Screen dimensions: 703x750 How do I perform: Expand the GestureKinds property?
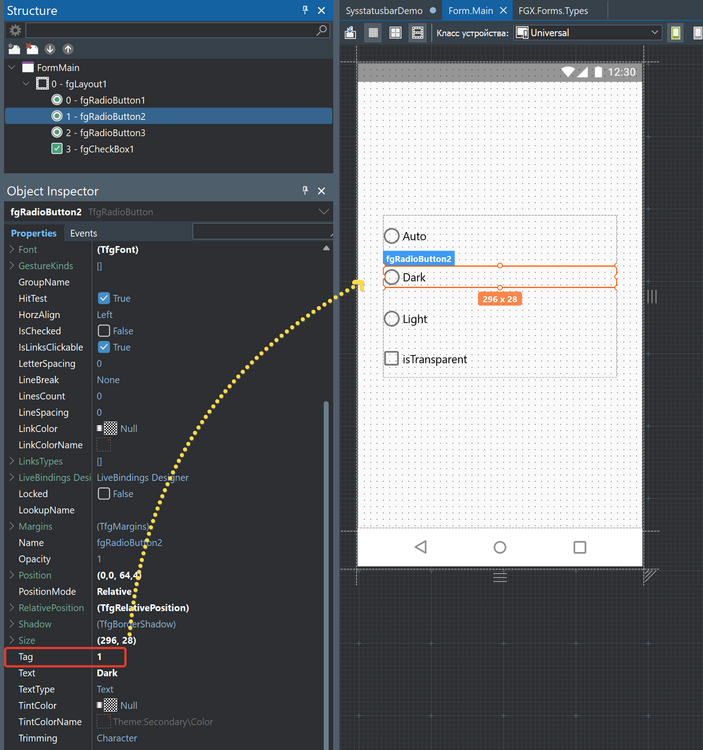[11, 265]
